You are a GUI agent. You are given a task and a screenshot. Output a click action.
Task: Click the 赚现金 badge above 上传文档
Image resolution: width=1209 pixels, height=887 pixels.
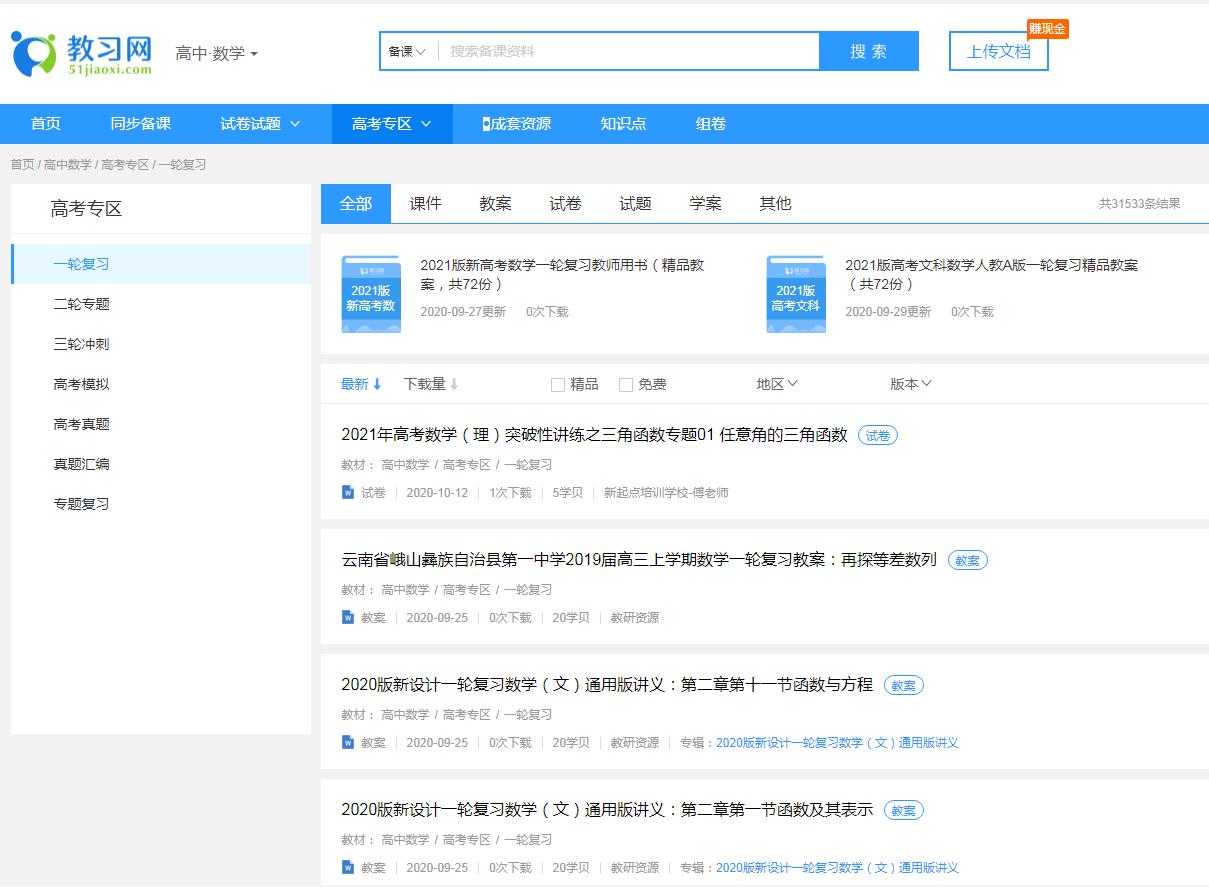tap(1047, 29)
